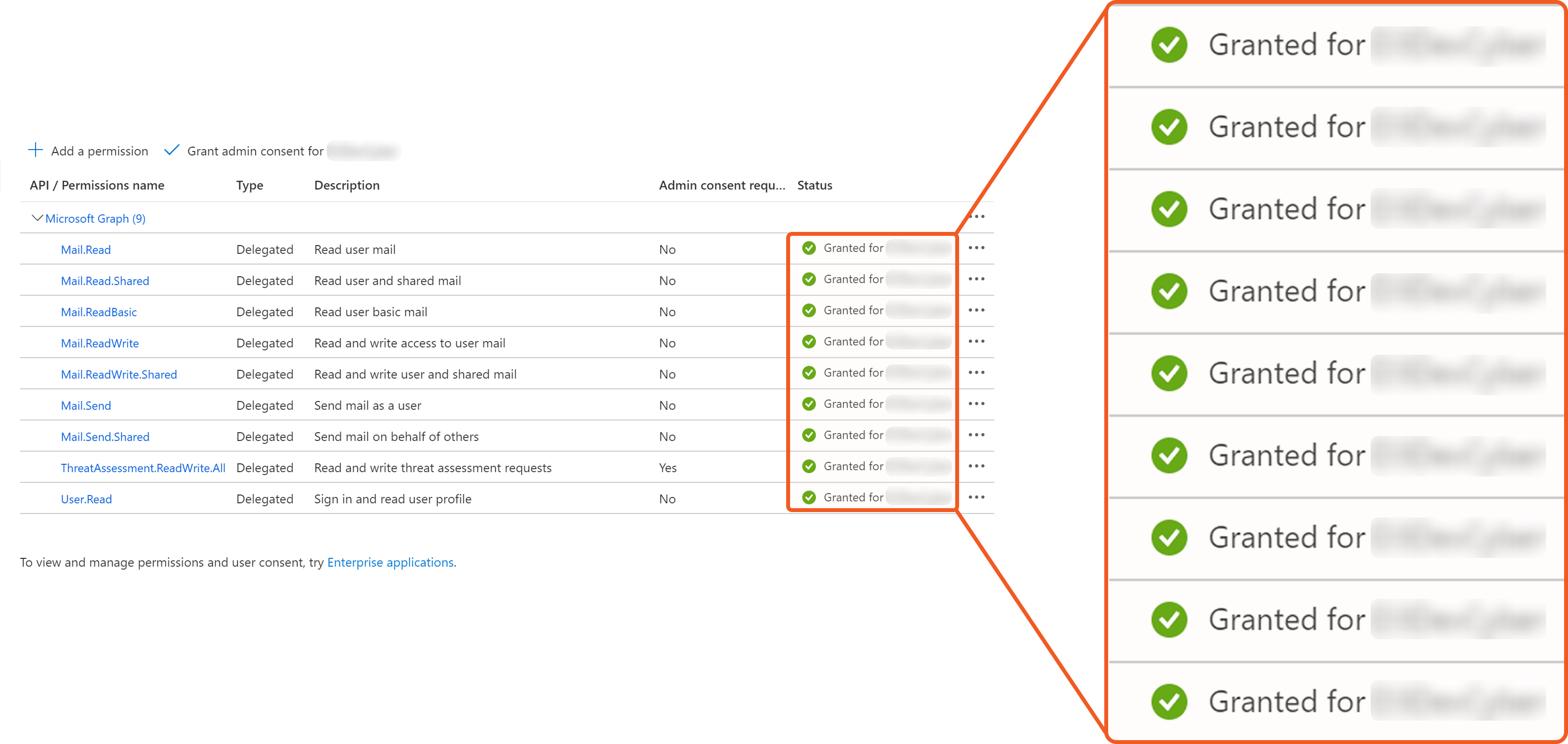Follow the Enterprise applications link

pos(390,562)
